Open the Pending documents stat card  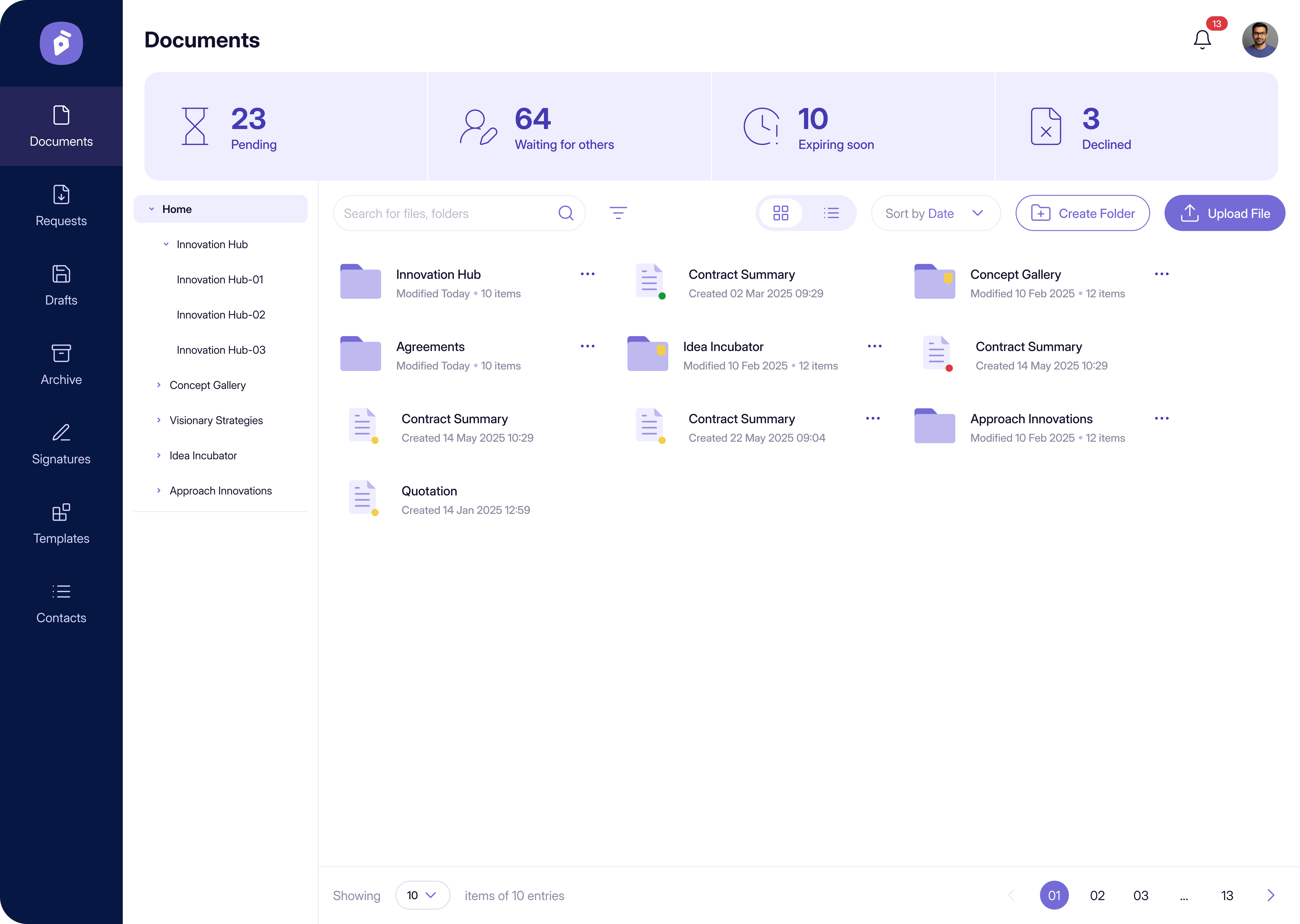(x=286, y=126)
